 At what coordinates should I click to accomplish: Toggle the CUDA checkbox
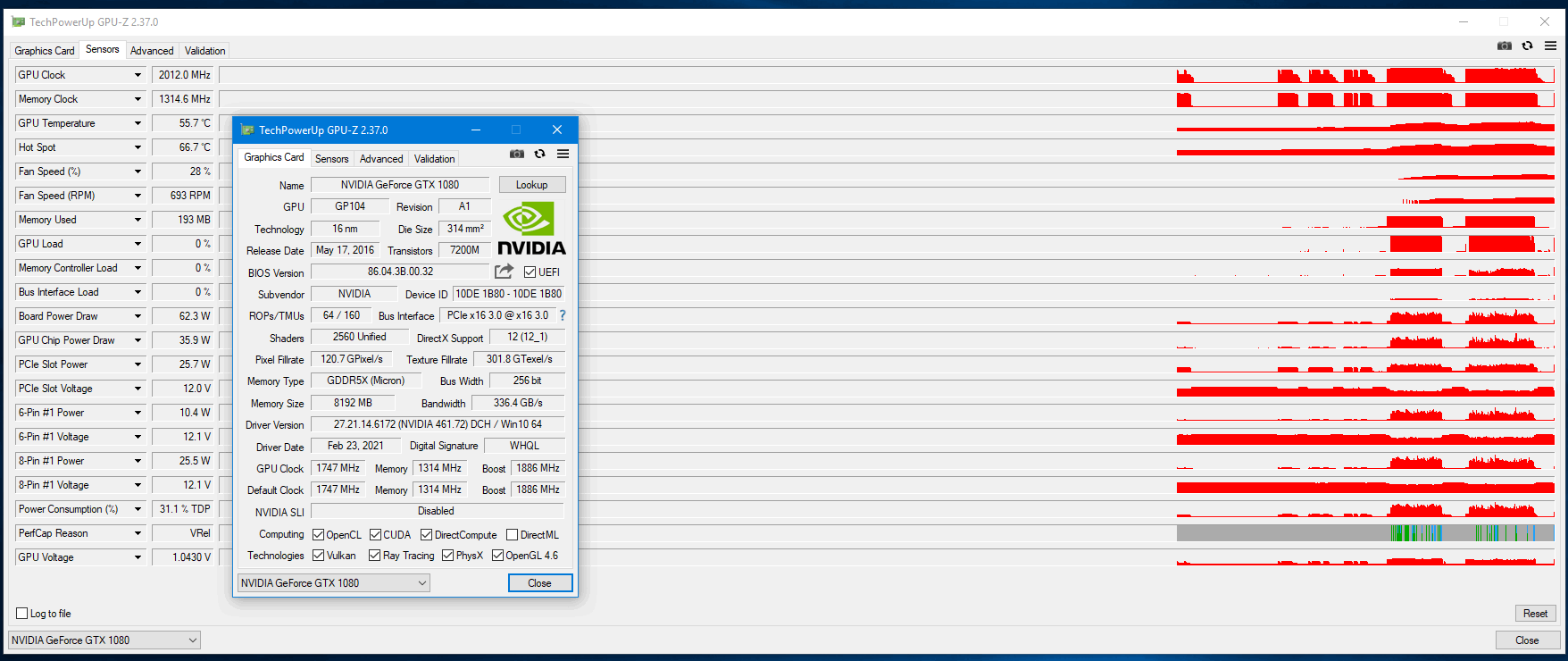375,535
